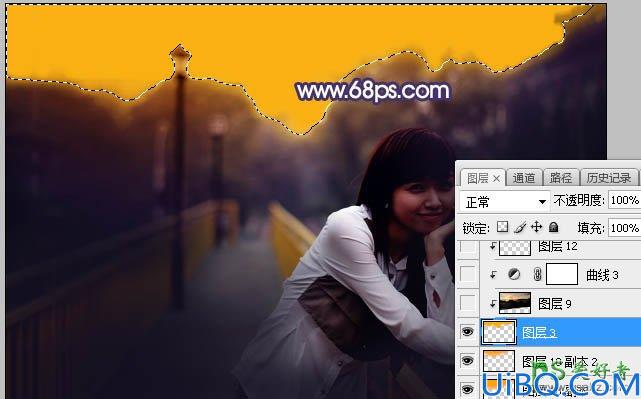Click the 锁定 label
The image size is (641, 399).
476,228
